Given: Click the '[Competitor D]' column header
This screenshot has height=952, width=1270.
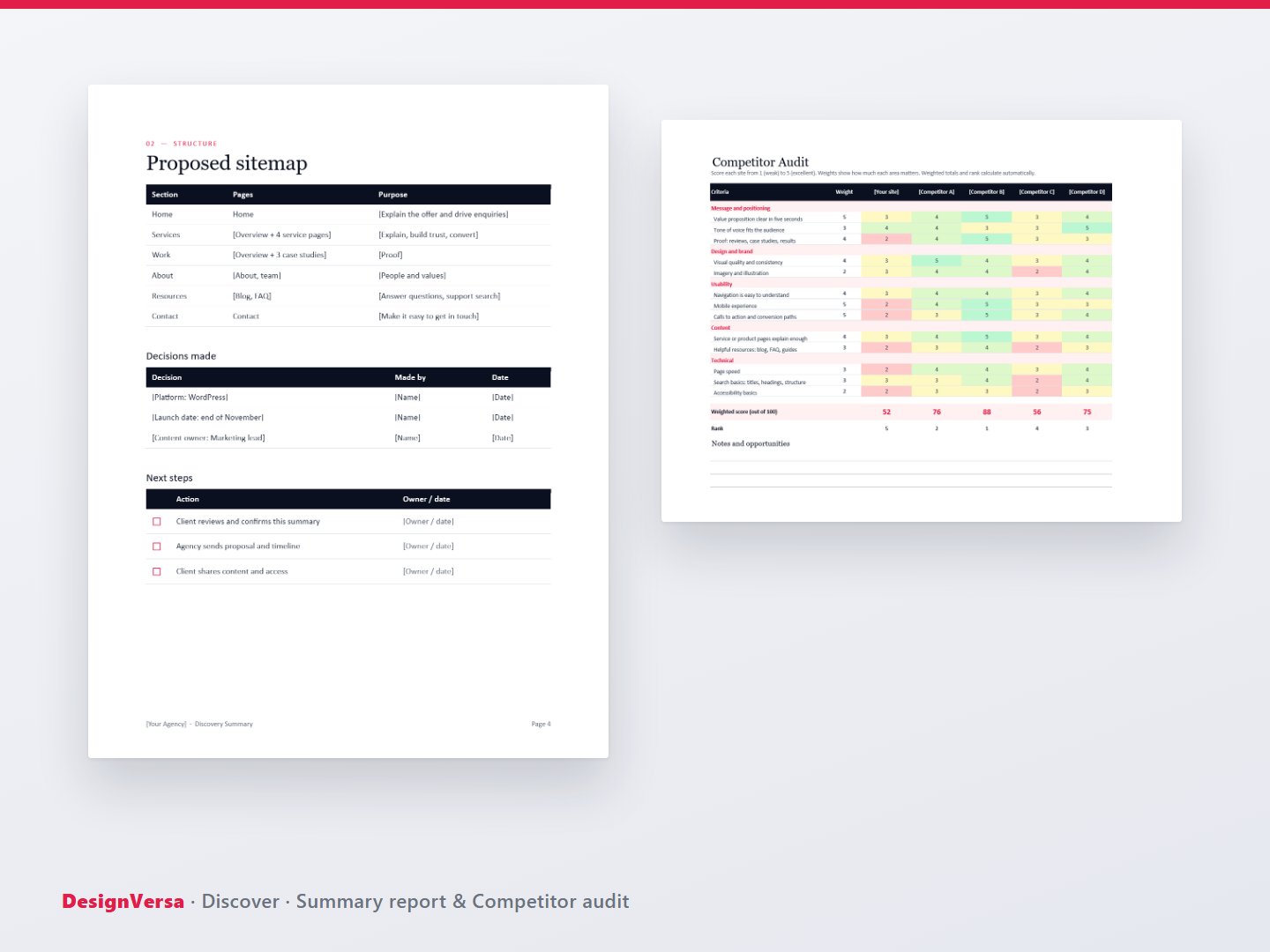Looking at the screenshot, I should [1087, 191].
